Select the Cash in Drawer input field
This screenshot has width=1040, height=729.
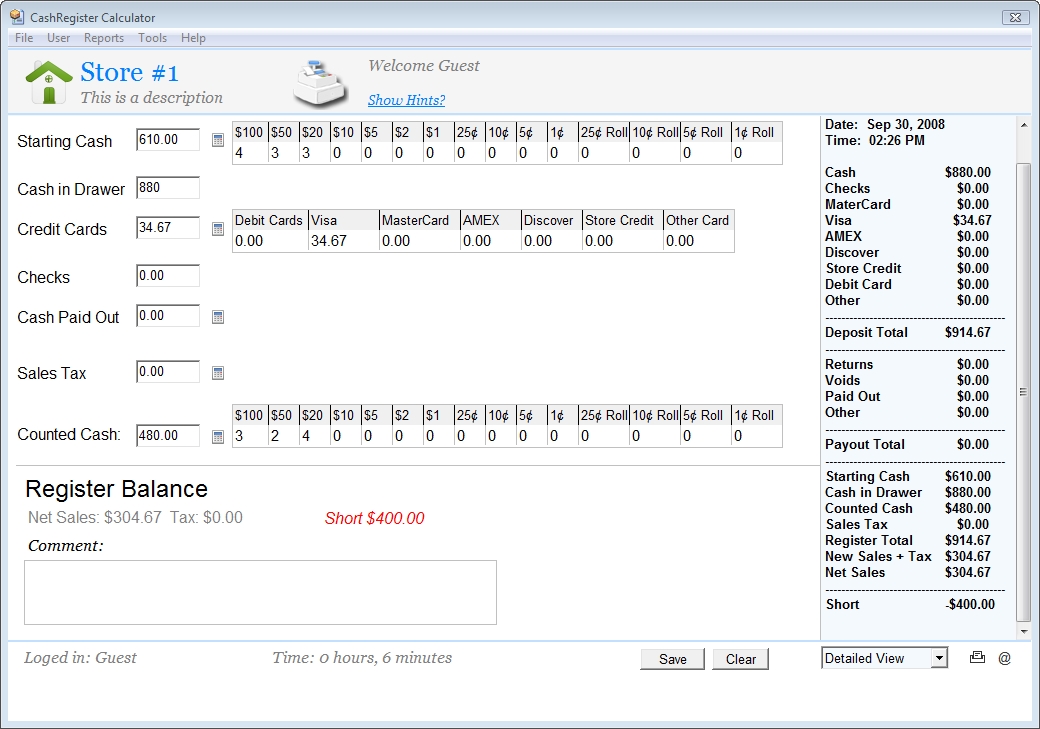[168, 188]
